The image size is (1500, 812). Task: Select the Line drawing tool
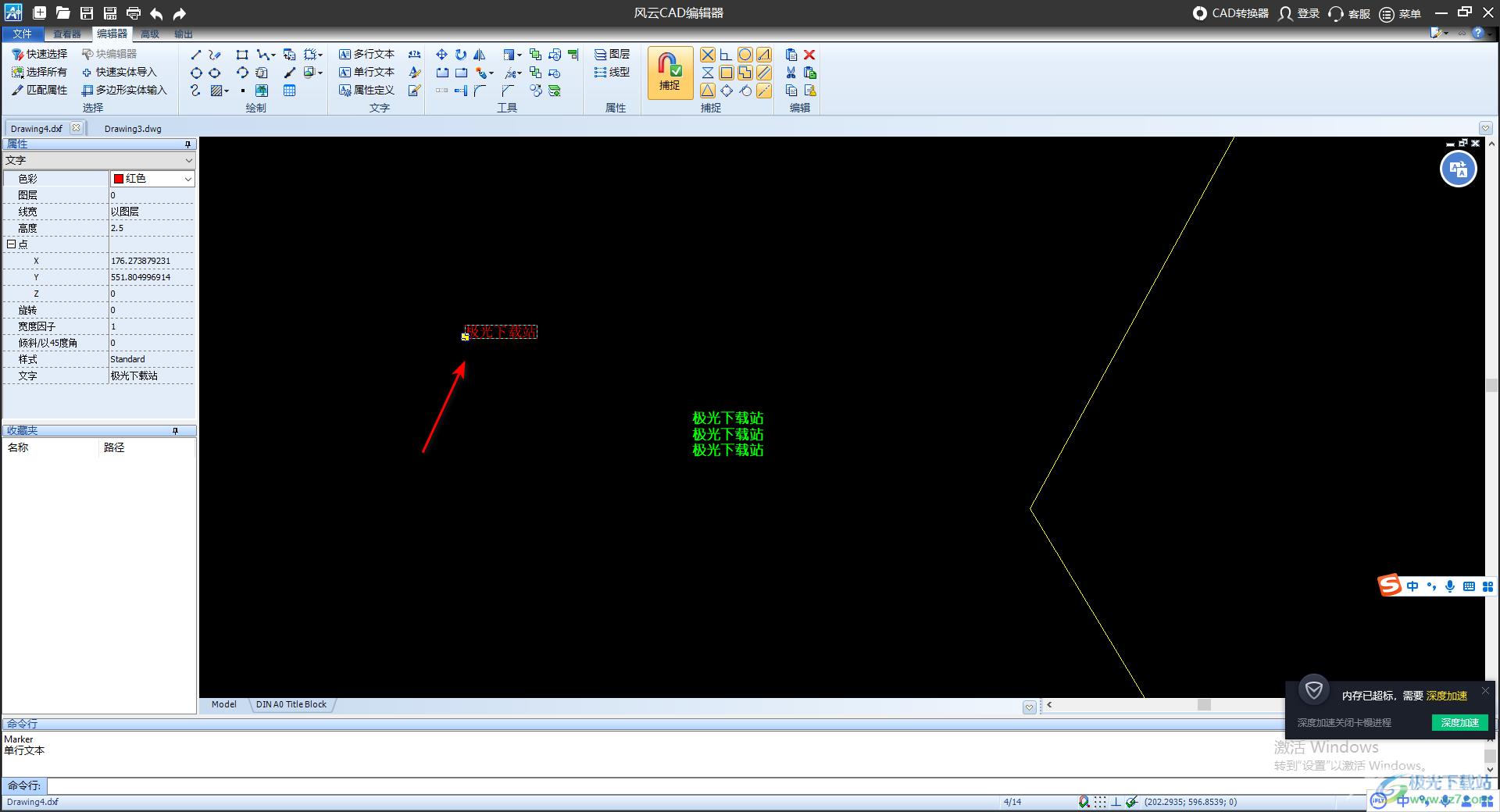195,55
